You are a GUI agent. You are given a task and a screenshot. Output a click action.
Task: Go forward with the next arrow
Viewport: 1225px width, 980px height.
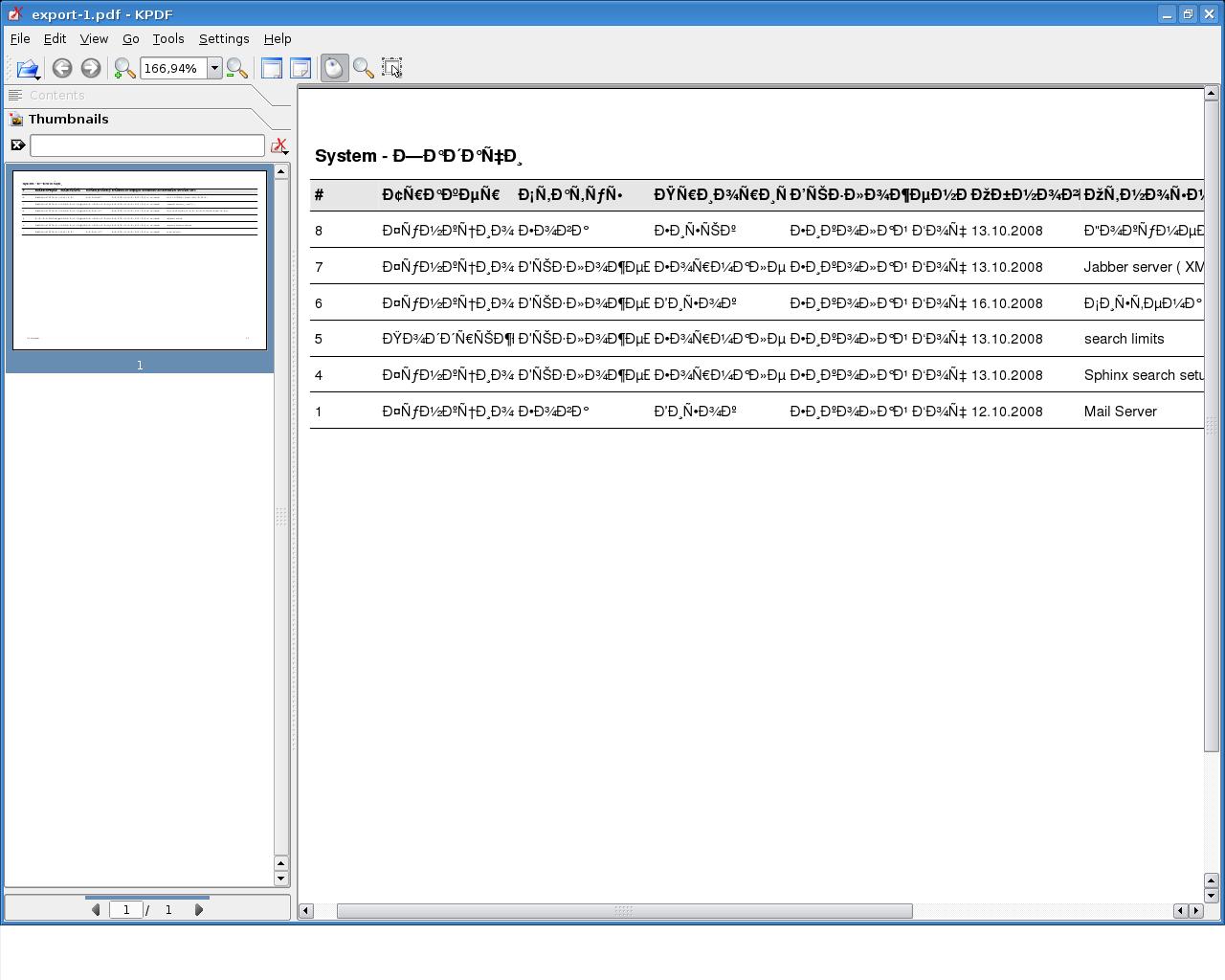[91, 68]
